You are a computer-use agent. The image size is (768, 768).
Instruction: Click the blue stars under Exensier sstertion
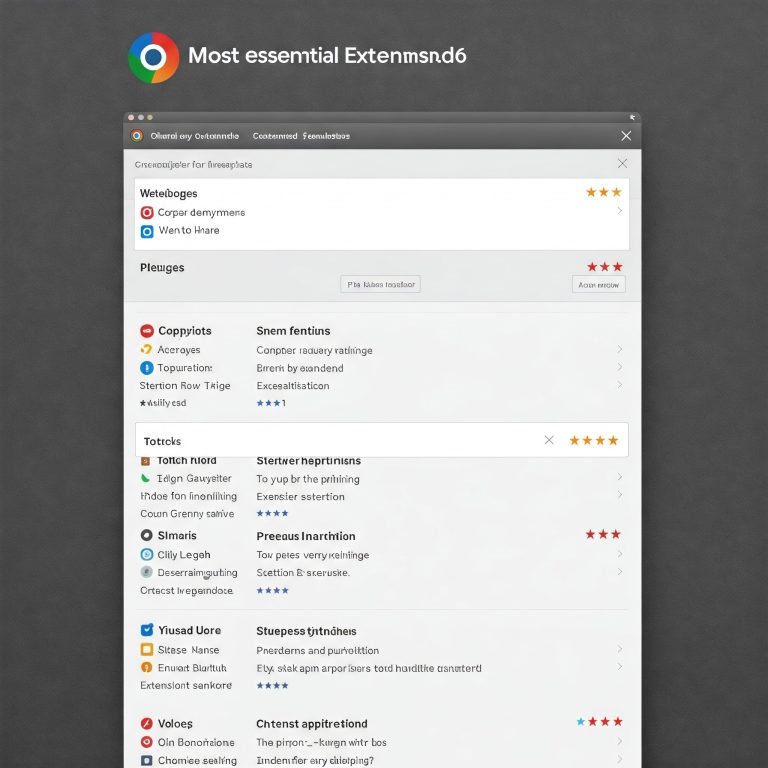(273, 513)
